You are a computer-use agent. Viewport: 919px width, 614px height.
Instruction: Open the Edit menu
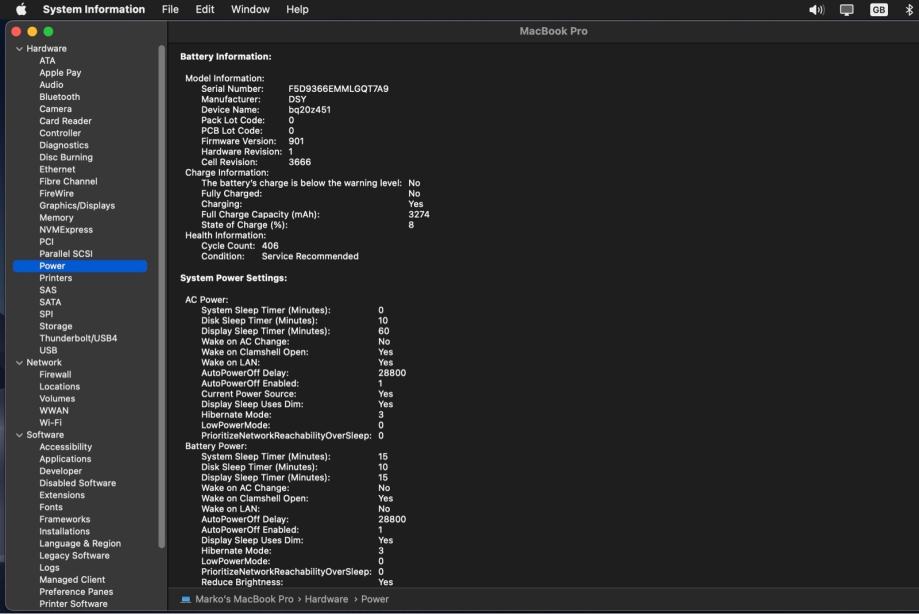coord(205,9)
